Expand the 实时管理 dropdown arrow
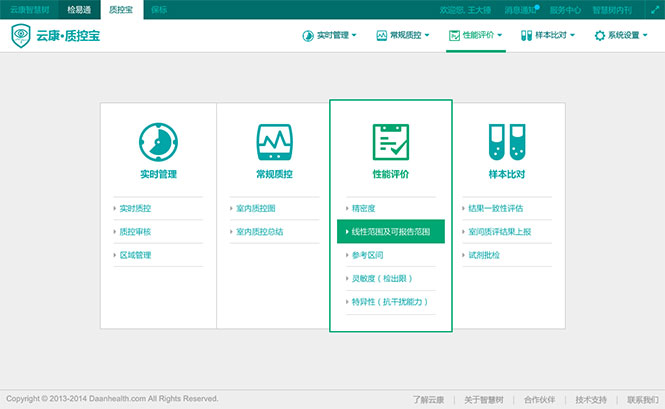The width and height of the screenshot is (665, 409). [x=354, y=35]
